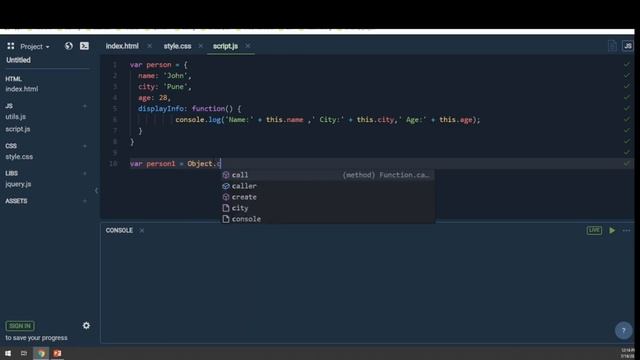This screenshot has height=360, width=640.
Task: Click the JS language icon at top right
Action: point(628,46)
